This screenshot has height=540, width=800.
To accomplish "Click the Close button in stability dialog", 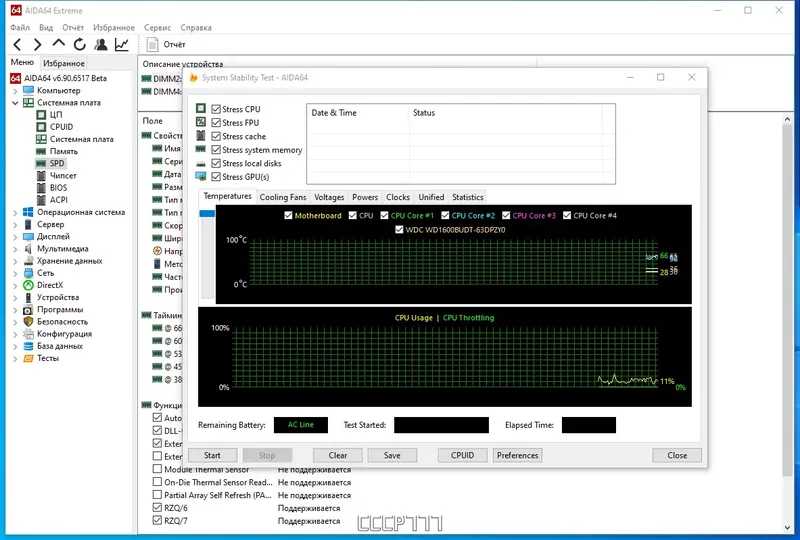I will [677, 455].
